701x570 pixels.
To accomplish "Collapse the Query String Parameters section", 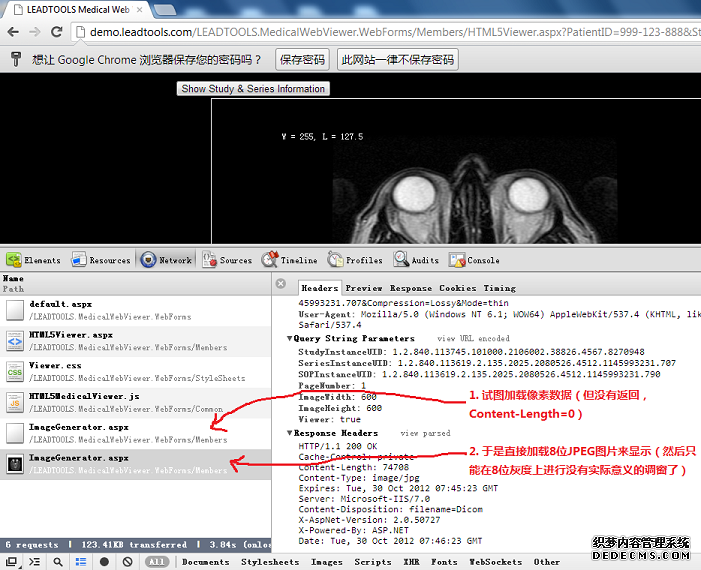I will [x=290, y=338].
